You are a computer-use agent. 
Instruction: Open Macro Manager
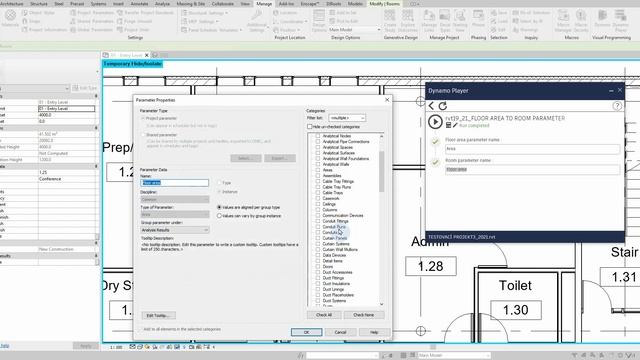pos(563,21)
